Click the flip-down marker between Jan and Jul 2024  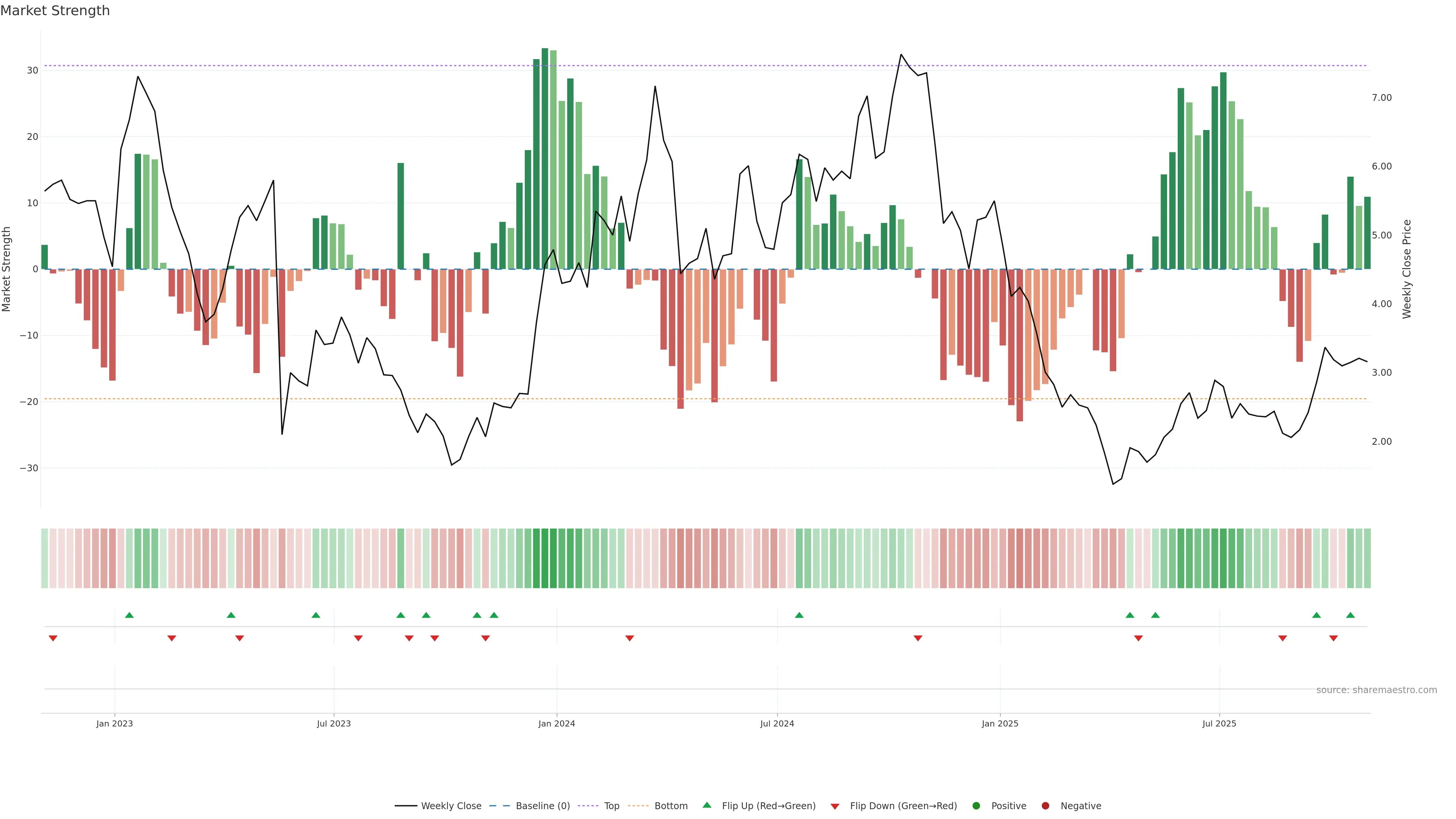coord(630,638)
